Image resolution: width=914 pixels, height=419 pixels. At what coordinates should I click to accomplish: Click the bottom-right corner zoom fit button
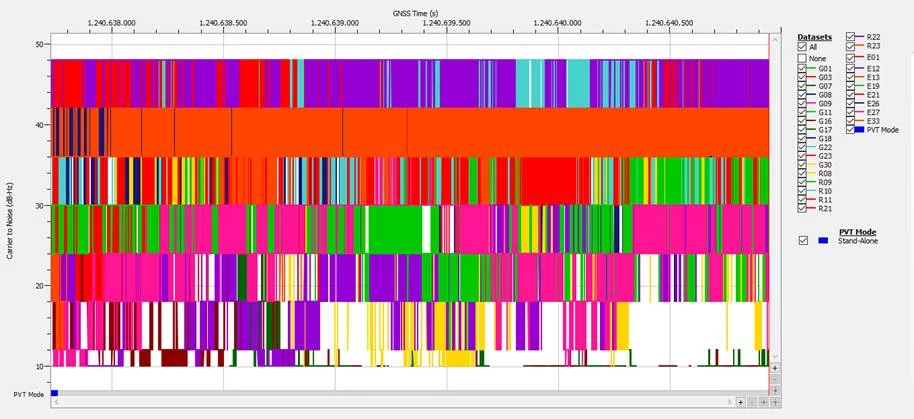pos(775,402)
